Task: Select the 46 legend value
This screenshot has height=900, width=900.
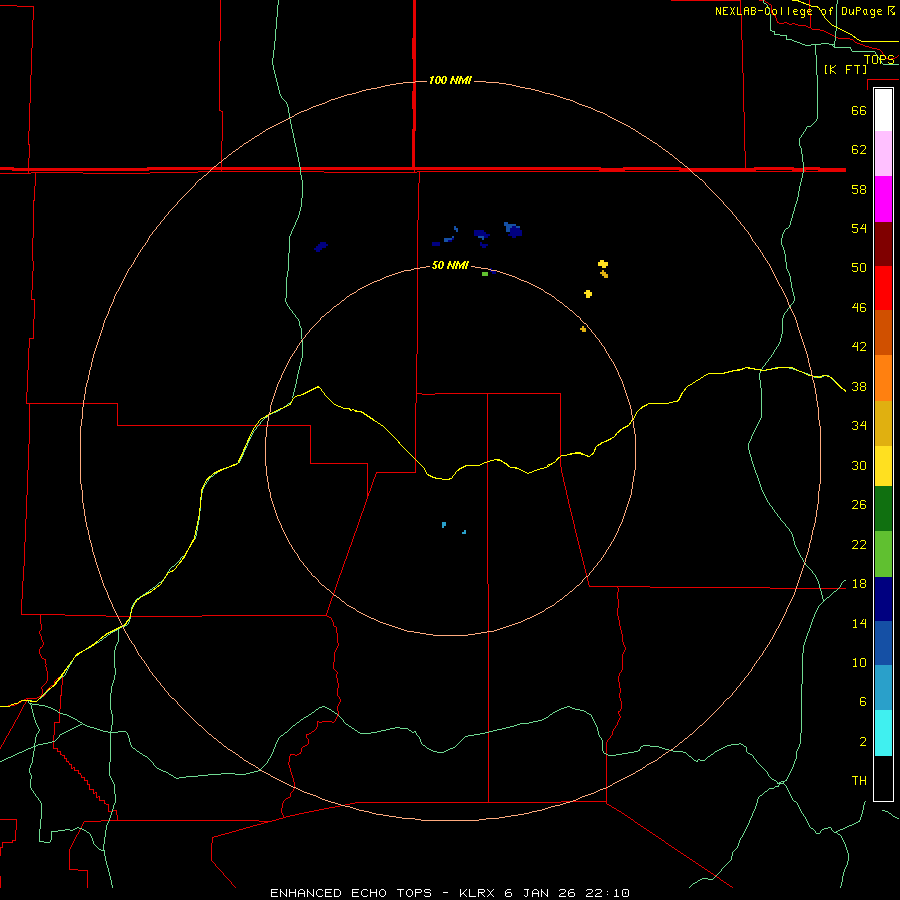Action: 859,307
